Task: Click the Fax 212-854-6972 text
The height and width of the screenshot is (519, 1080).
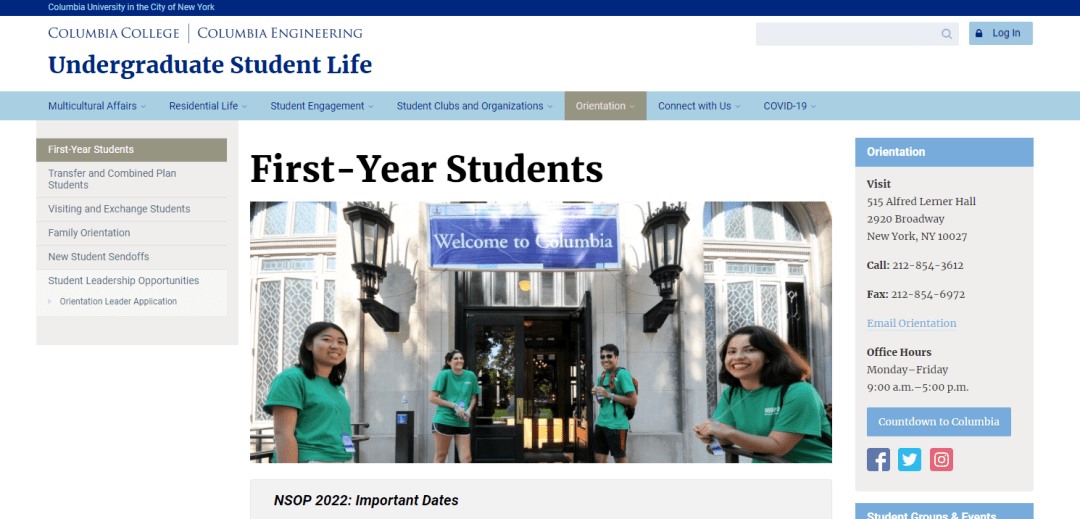Action: pyautogui.click(x=915, y=294)
